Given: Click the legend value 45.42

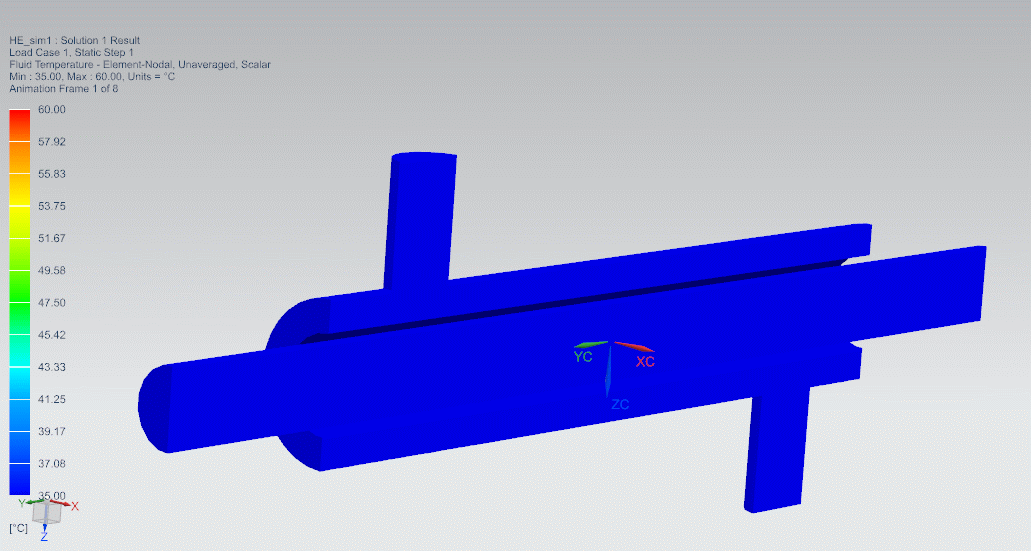Looking at the screenshot, I should [51, 335].
